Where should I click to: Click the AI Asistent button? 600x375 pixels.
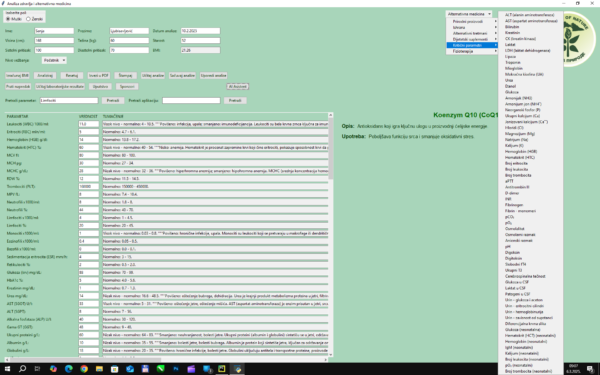click(238, 86)
